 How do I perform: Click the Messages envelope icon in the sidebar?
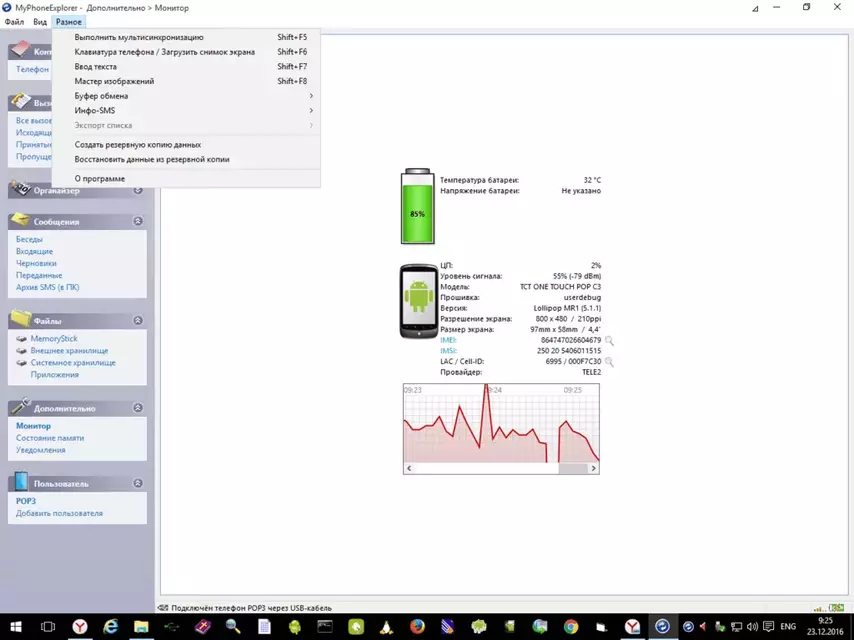[20, 219]
